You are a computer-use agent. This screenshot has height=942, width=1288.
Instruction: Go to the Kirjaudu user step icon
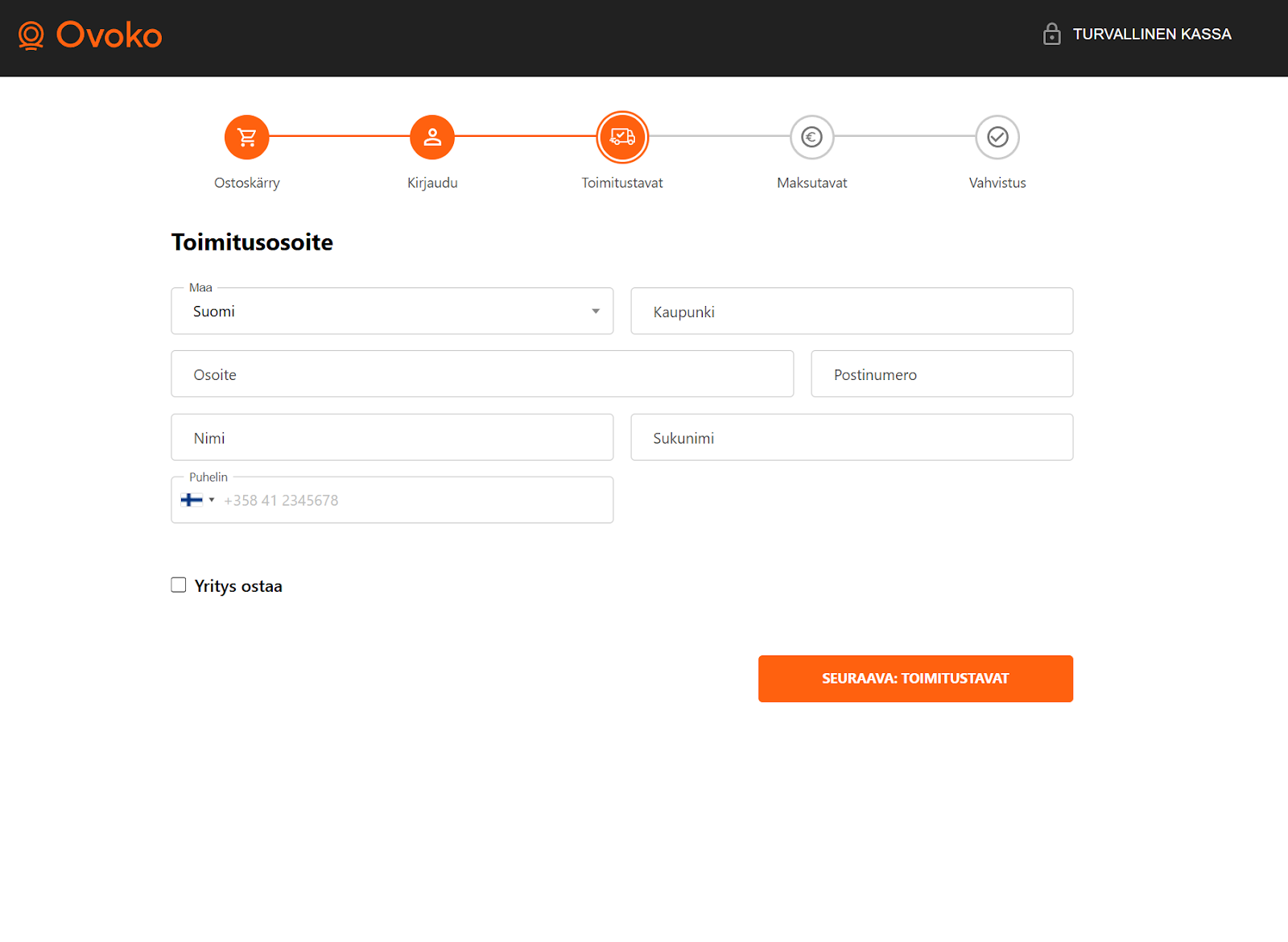click(432, 137)
